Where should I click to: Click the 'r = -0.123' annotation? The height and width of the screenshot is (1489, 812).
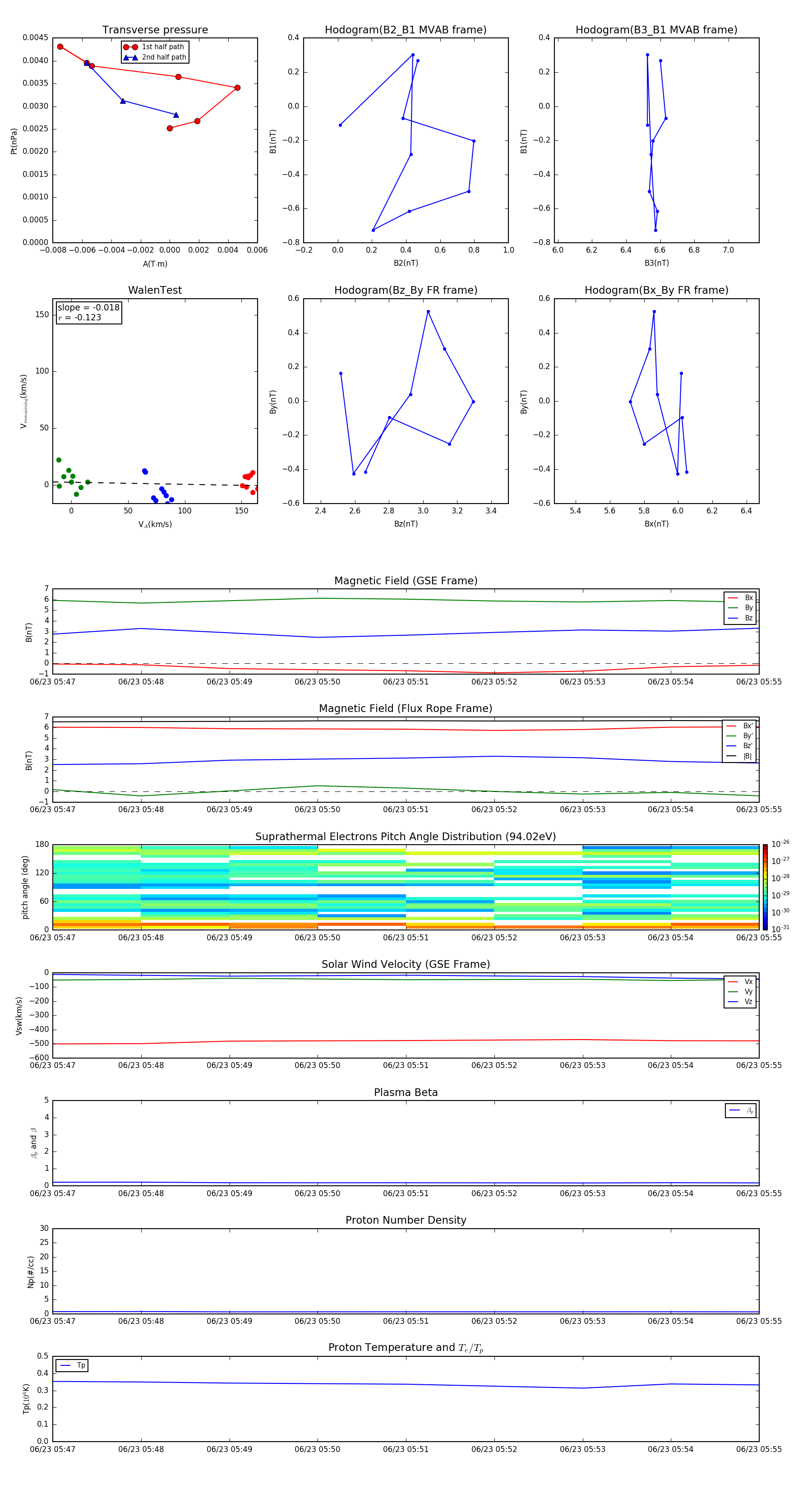coord(80,317)
